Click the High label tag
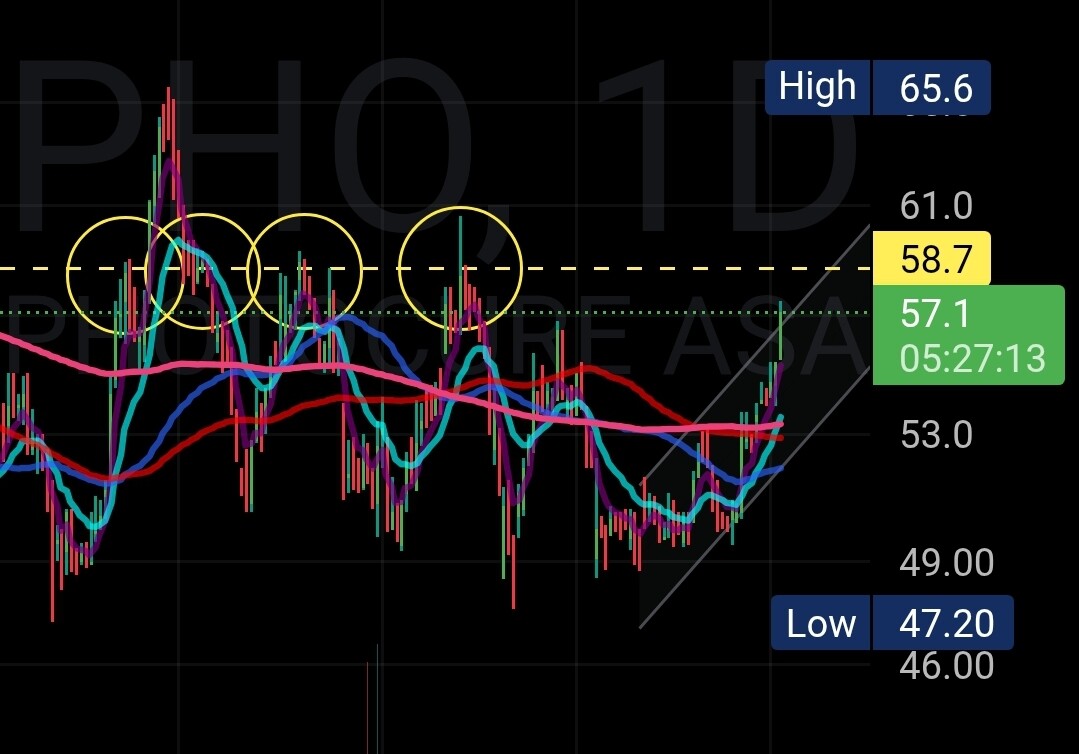This screenshot has height=754, width=1079. coord(818,87)
